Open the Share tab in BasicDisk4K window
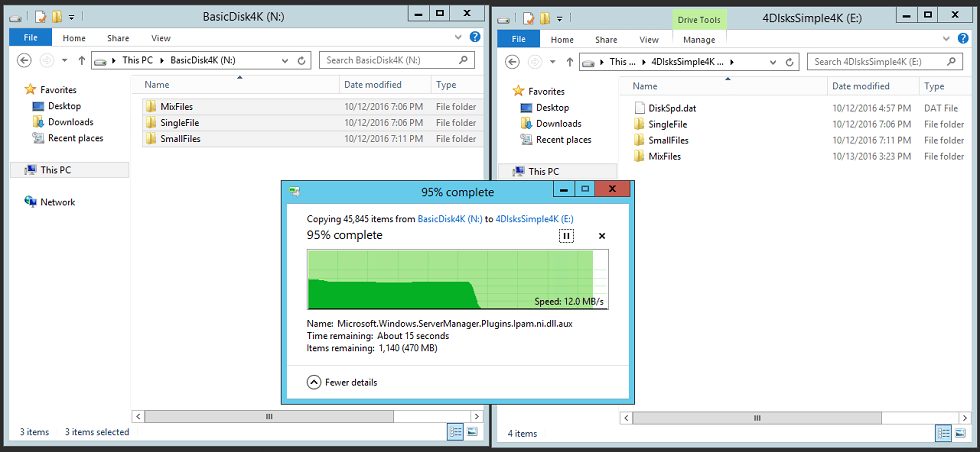Image resolution: width=980 pixels, height=452 pixels. tap(117, 40)
